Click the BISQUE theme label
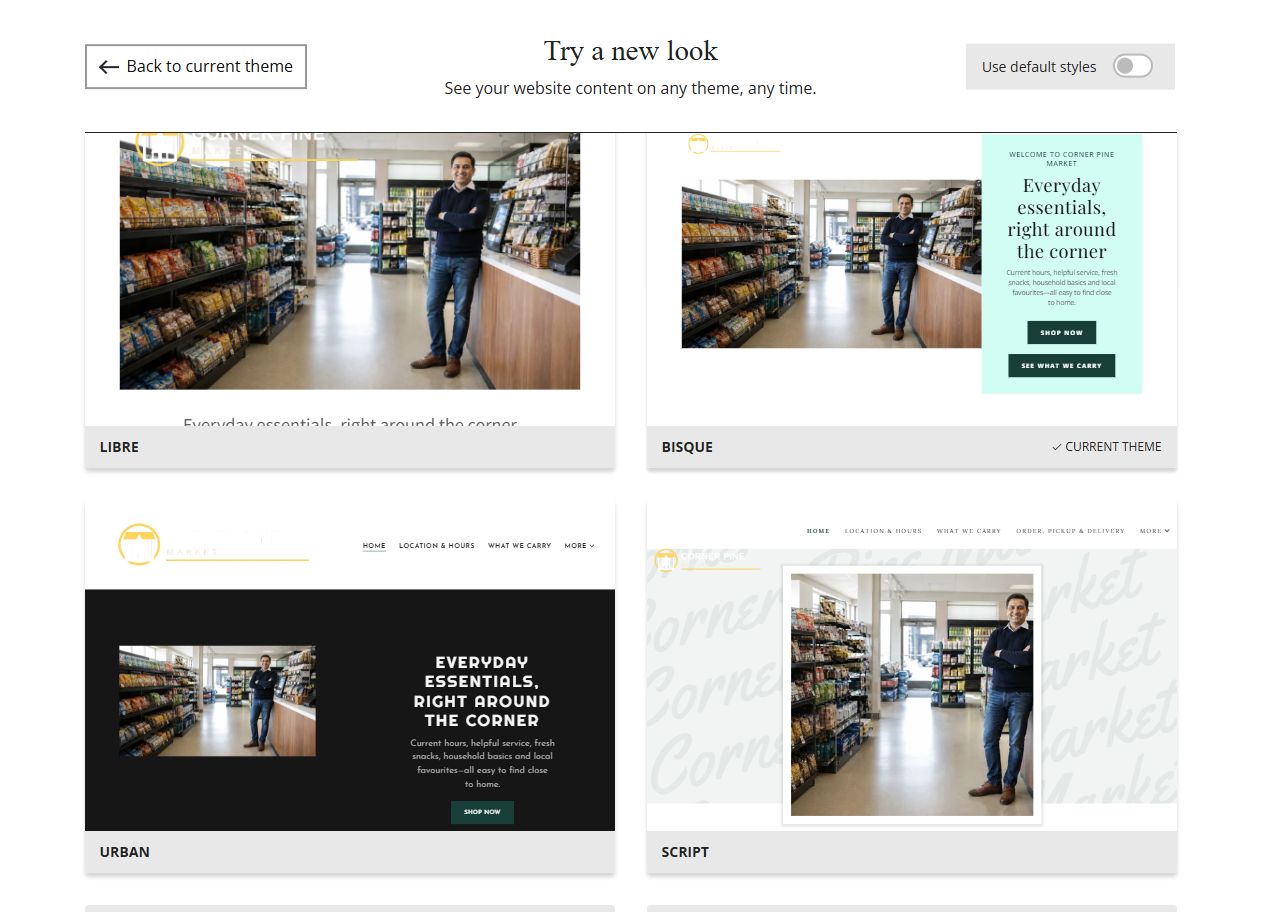 pos(687,447)
